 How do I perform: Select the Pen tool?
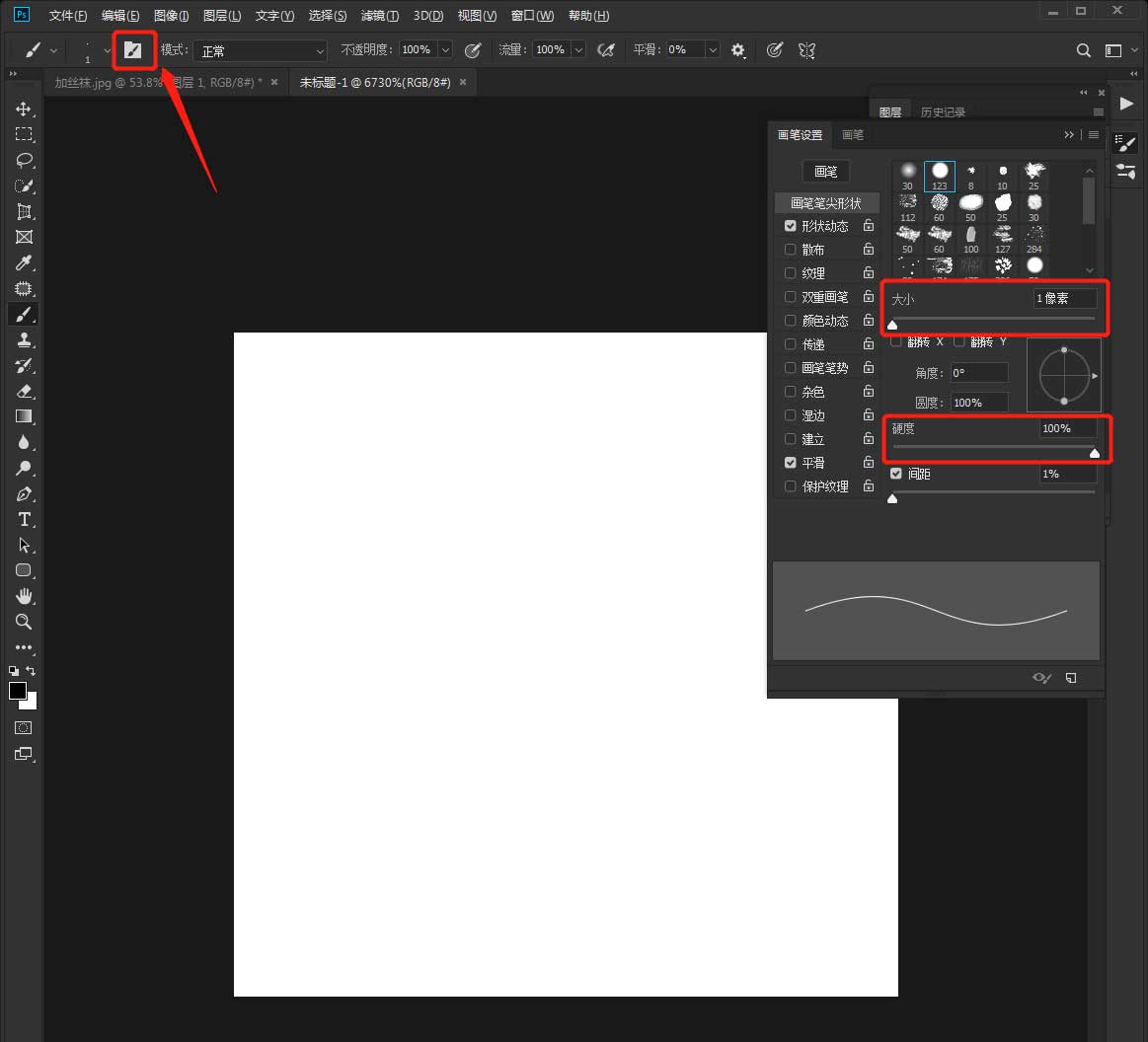pos(24,494)
